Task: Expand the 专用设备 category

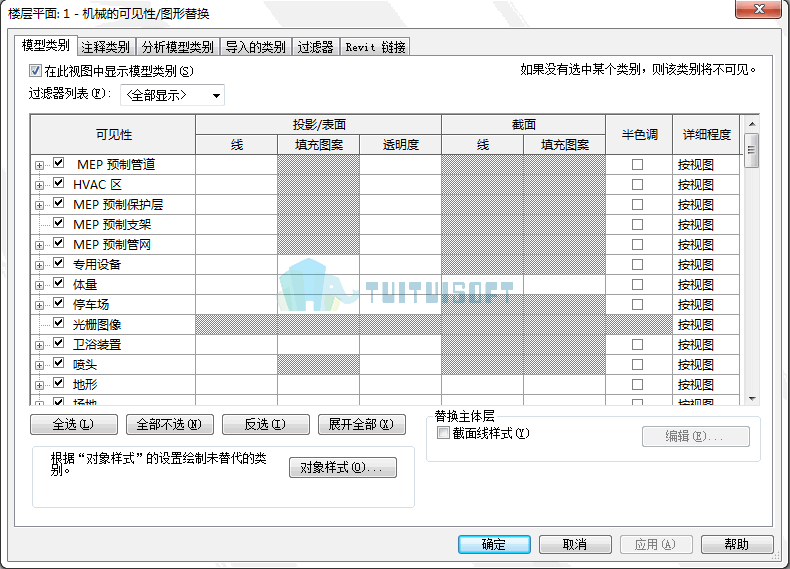Action: pyautogui.click(x=39, y=265)
